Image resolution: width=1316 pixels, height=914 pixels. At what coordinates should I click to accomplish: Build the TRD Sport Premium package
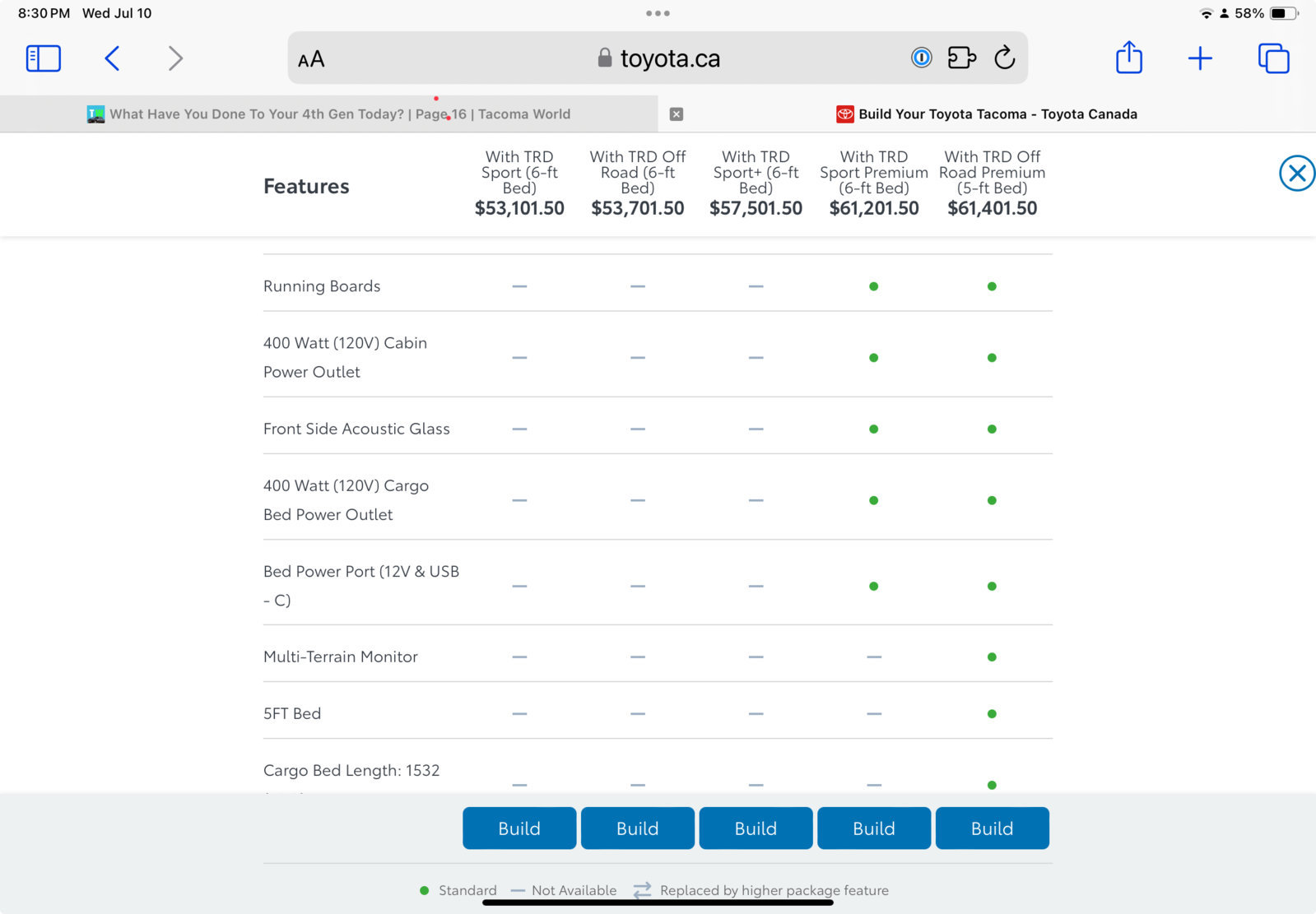coord(874,828)
